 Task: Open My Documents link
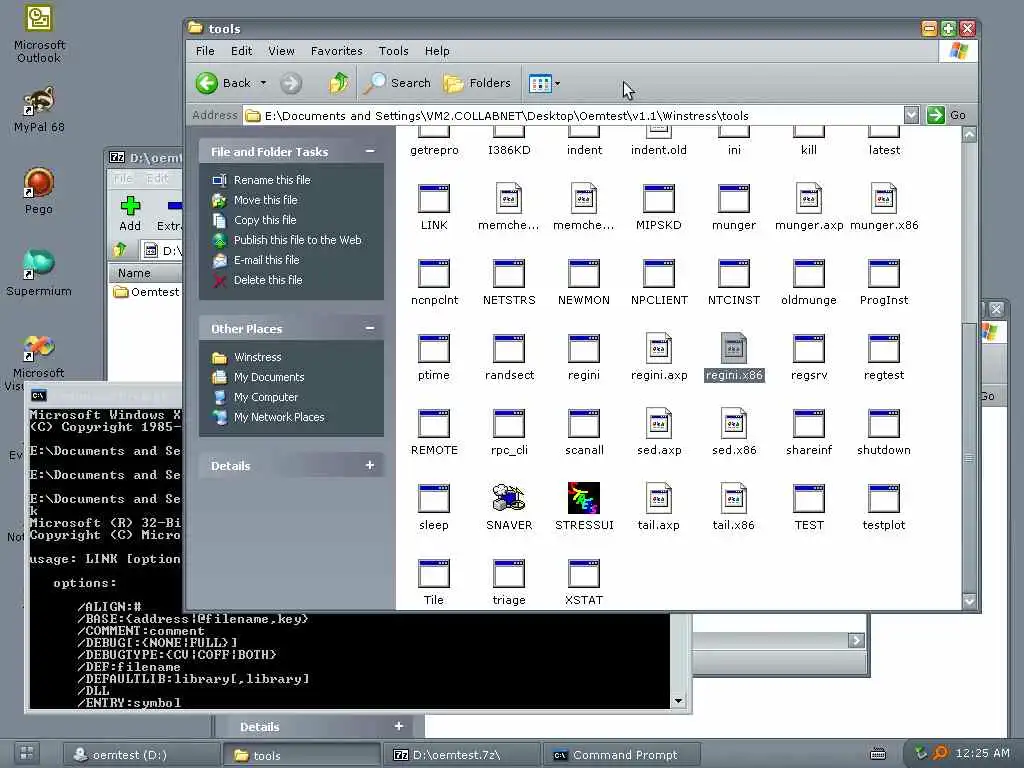point(269,377)
